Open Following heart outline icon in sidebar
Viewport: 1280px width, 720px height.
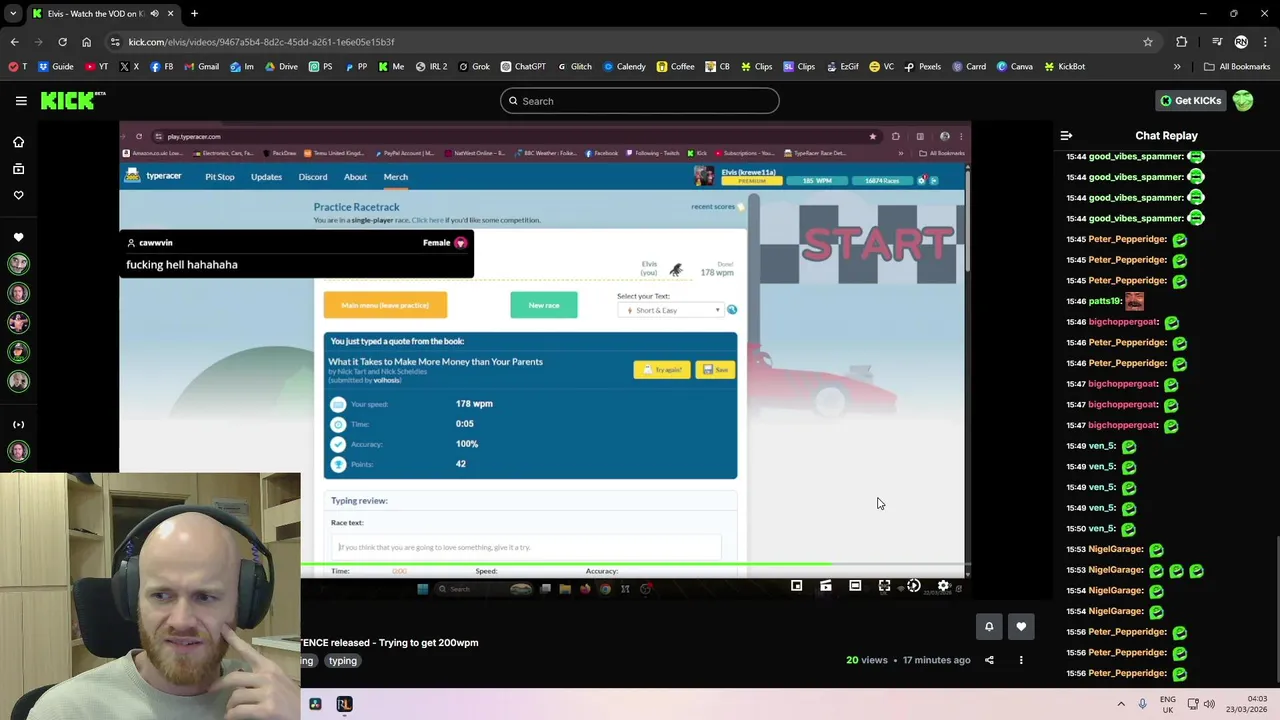click(x=18, y=195)
